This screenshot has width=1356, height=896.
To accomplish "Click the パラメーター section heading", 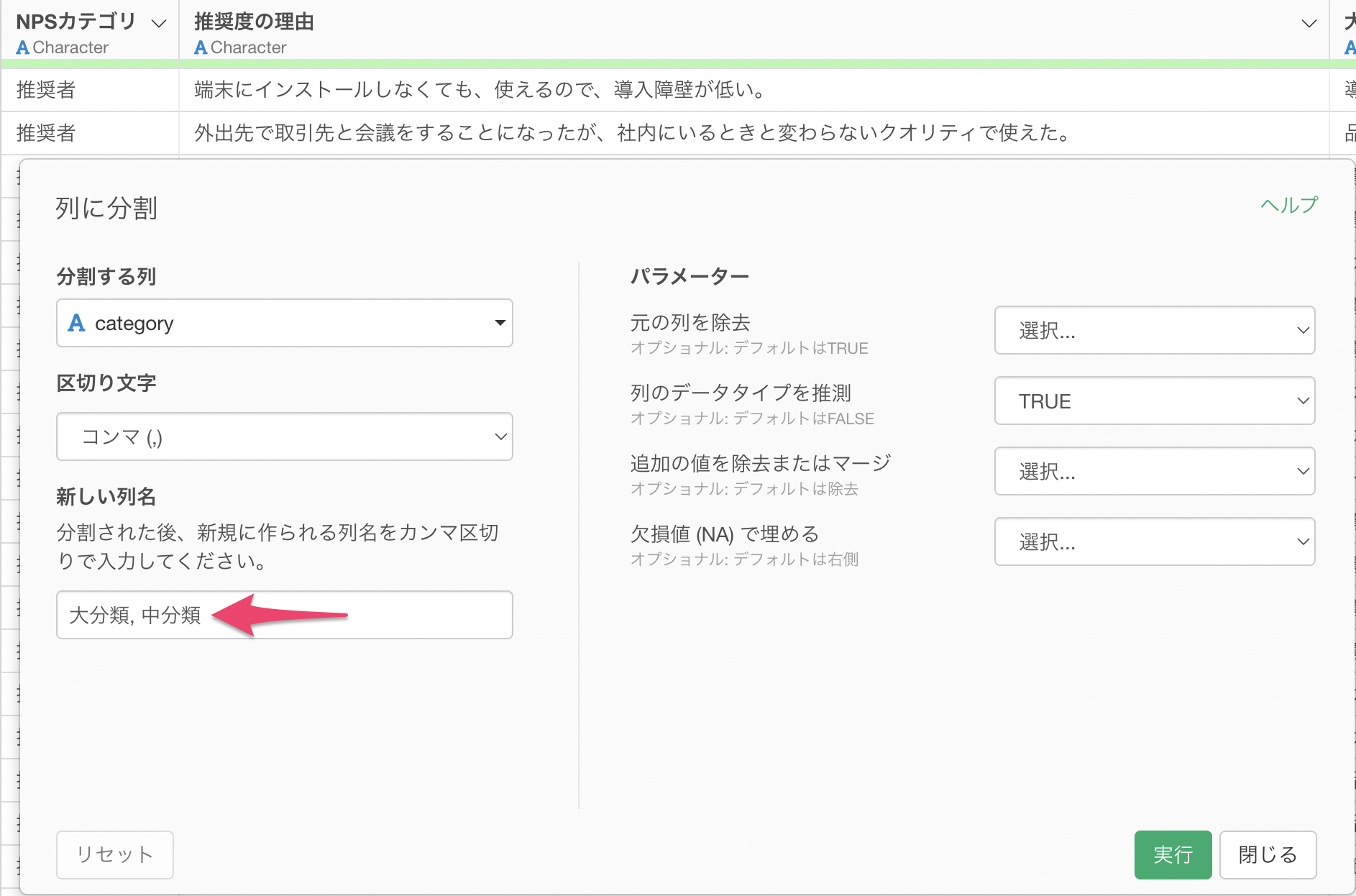I will point(690,276).
